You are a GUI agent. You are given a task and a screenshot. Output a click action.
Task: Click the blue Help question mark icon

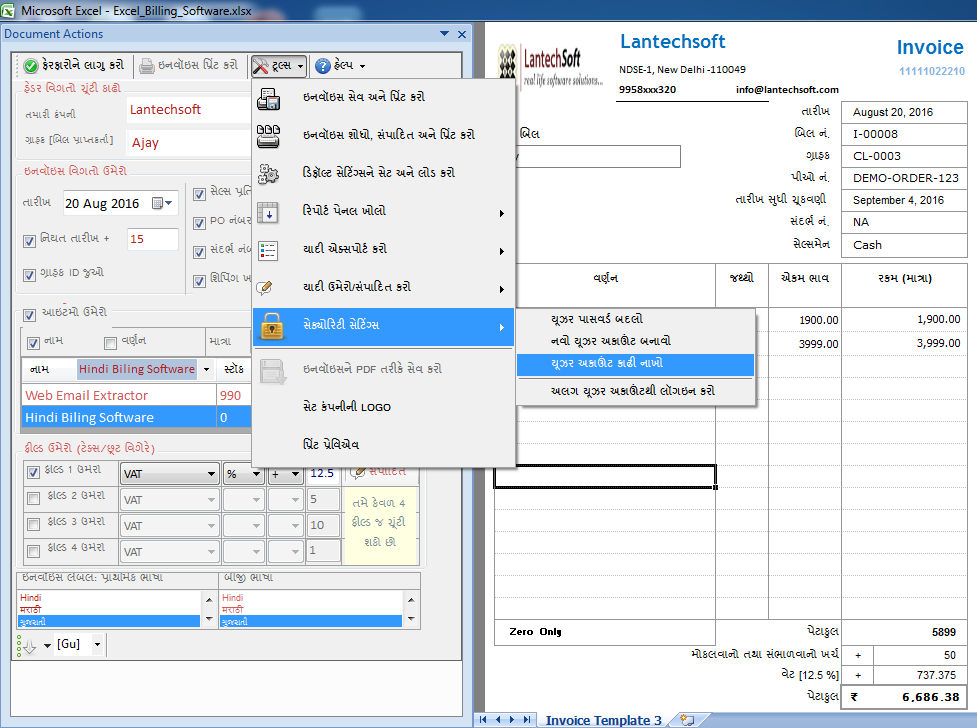[323, 65]
